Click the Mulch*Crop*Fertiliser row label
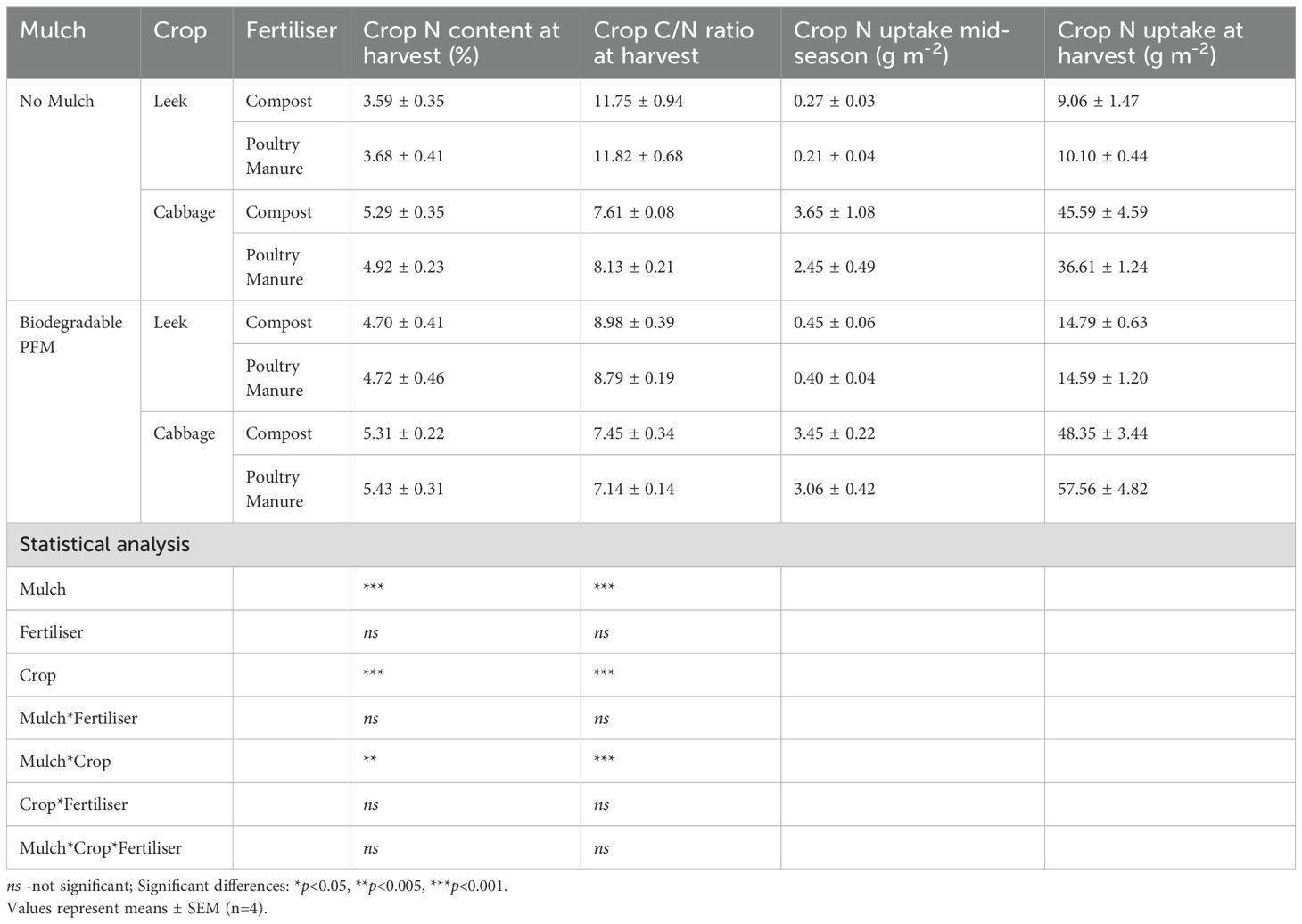The height and width of the screenshot is (924, 1302). tap(100, 848)
